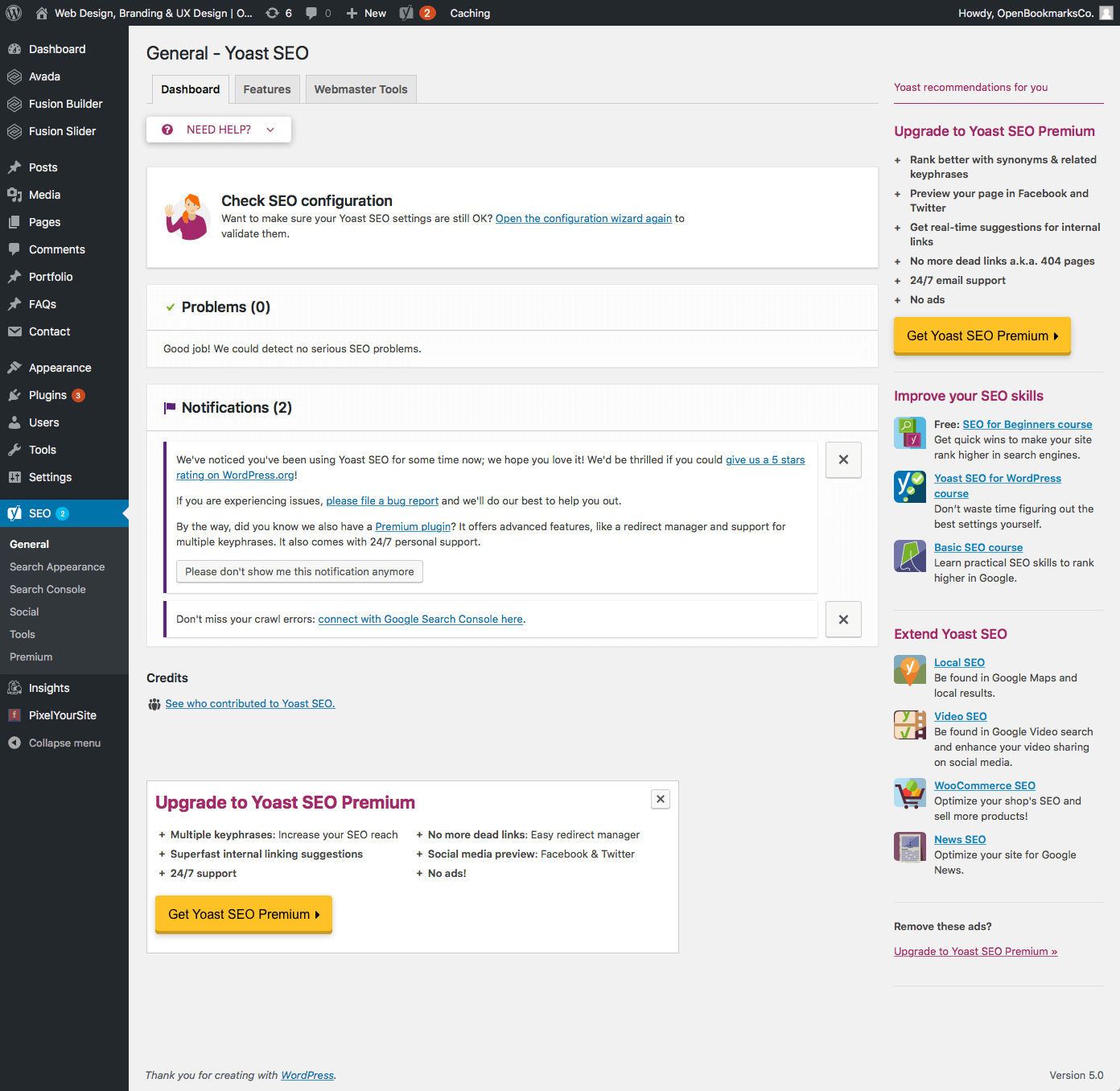
Task: Open the Insights sidebar icon
Action: (14, 688)
